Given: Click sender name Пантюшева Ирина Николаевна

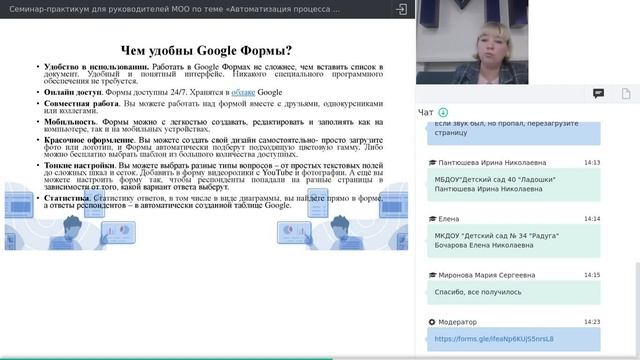Looking at the screenshot, I should click(x=492, y=162).
